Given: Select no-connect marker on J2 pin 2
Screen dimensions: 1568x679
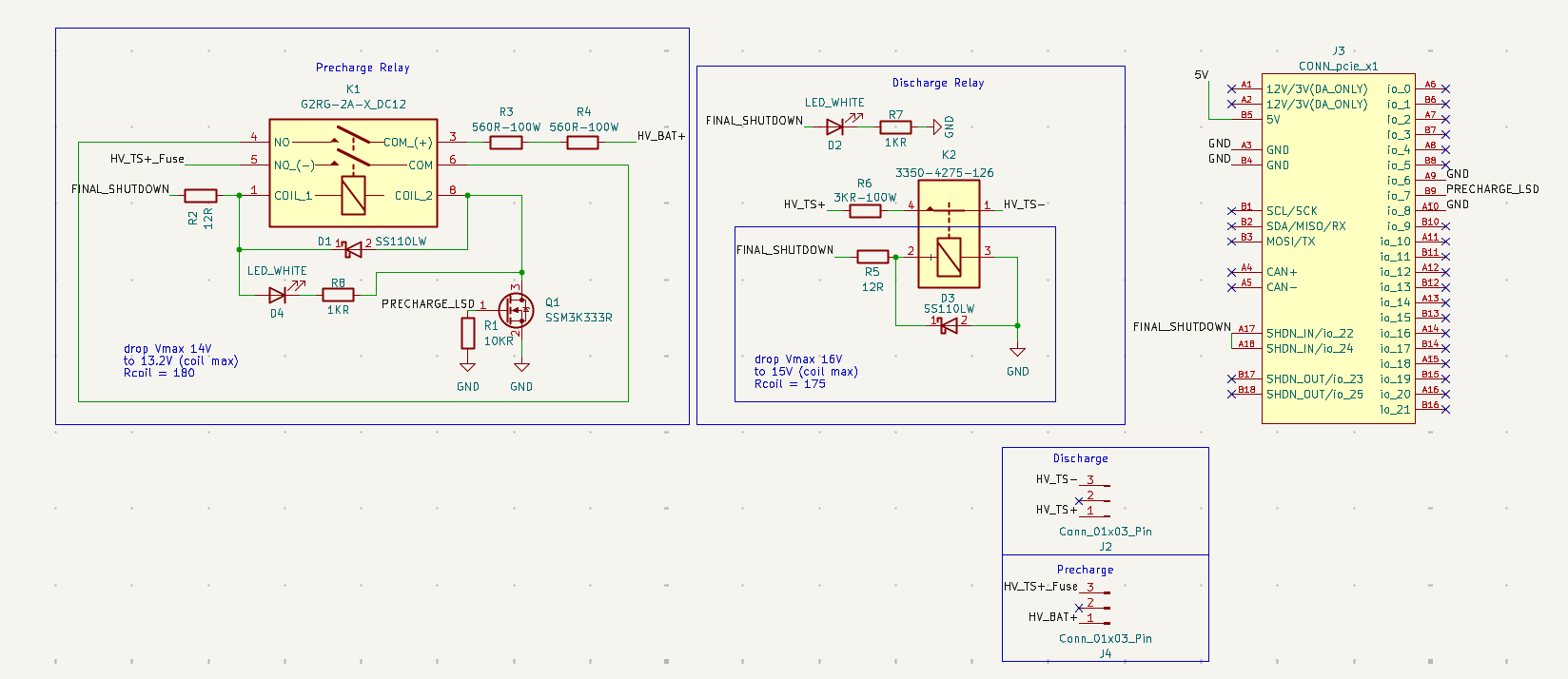Looking at the screenshot, I should click(1079, 500).
